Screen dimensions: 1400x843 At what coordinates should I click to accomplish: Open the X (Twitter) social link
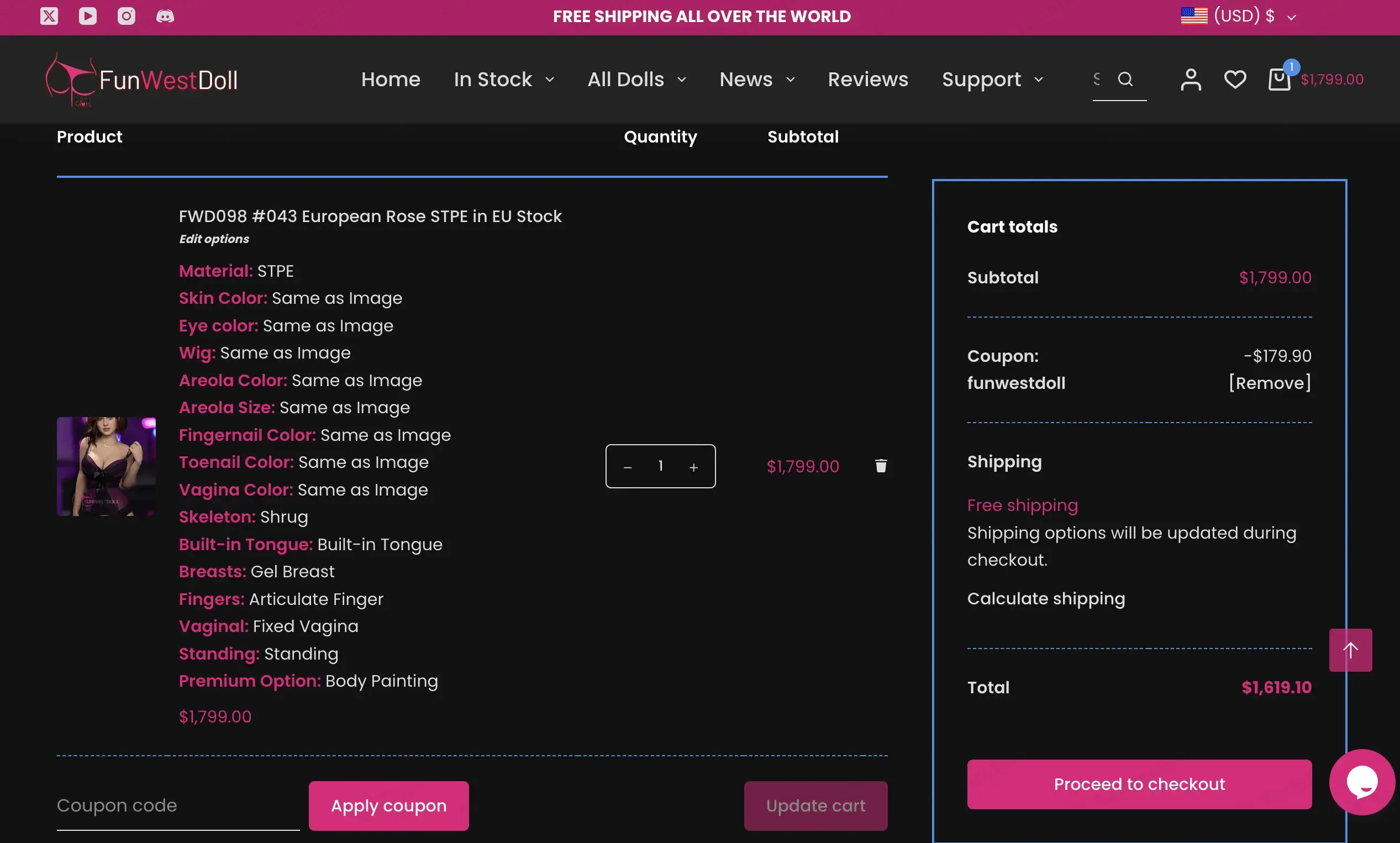click(49, 16)
